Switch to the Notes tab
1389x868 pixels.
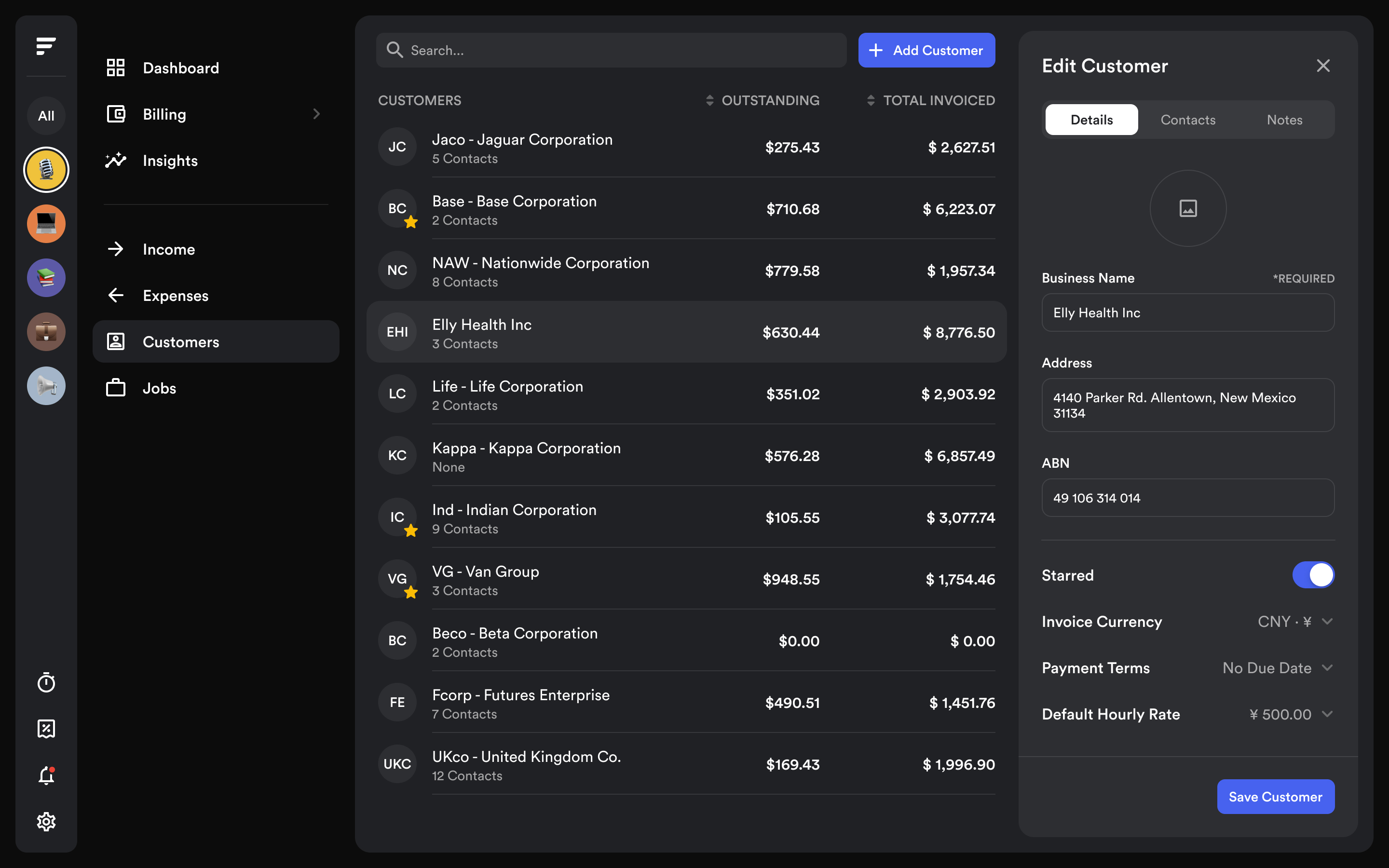point(1284,120)
